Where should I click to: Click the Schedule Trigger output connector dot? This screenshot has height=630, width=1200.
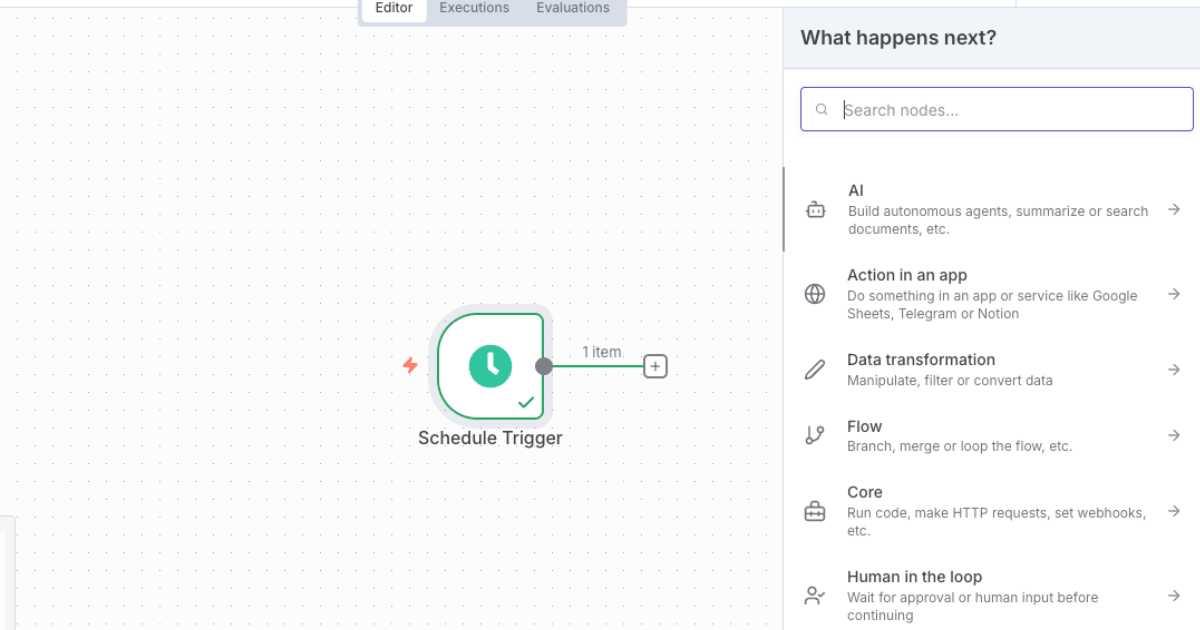[x=544, y=366]
